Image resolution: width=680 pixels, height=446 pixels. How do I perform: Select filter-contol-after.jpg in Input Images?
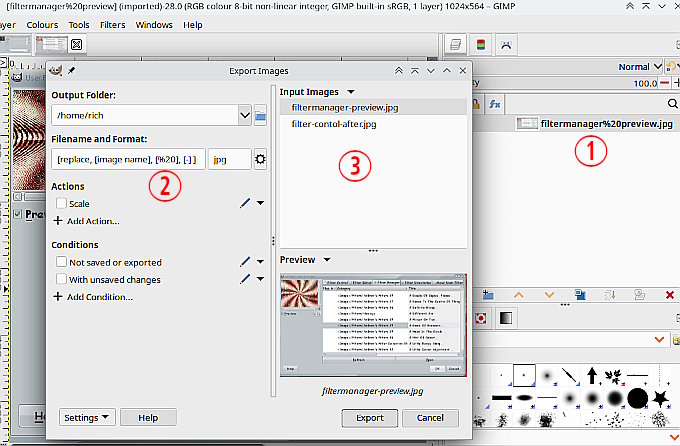[373, 124]
